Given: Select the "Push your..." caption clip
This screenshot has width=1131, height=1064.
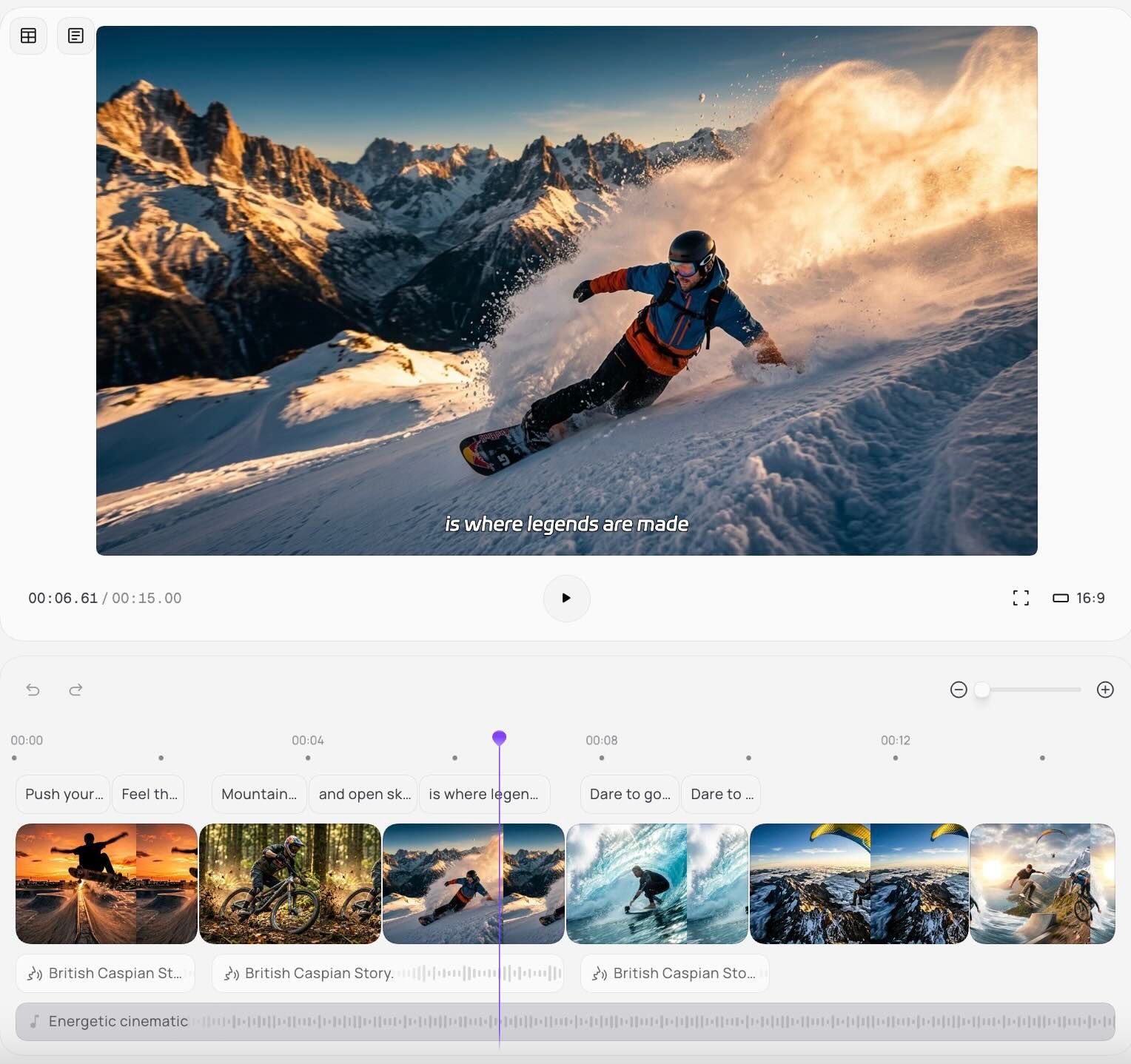Looking at the screenshot, I should 63,794.
